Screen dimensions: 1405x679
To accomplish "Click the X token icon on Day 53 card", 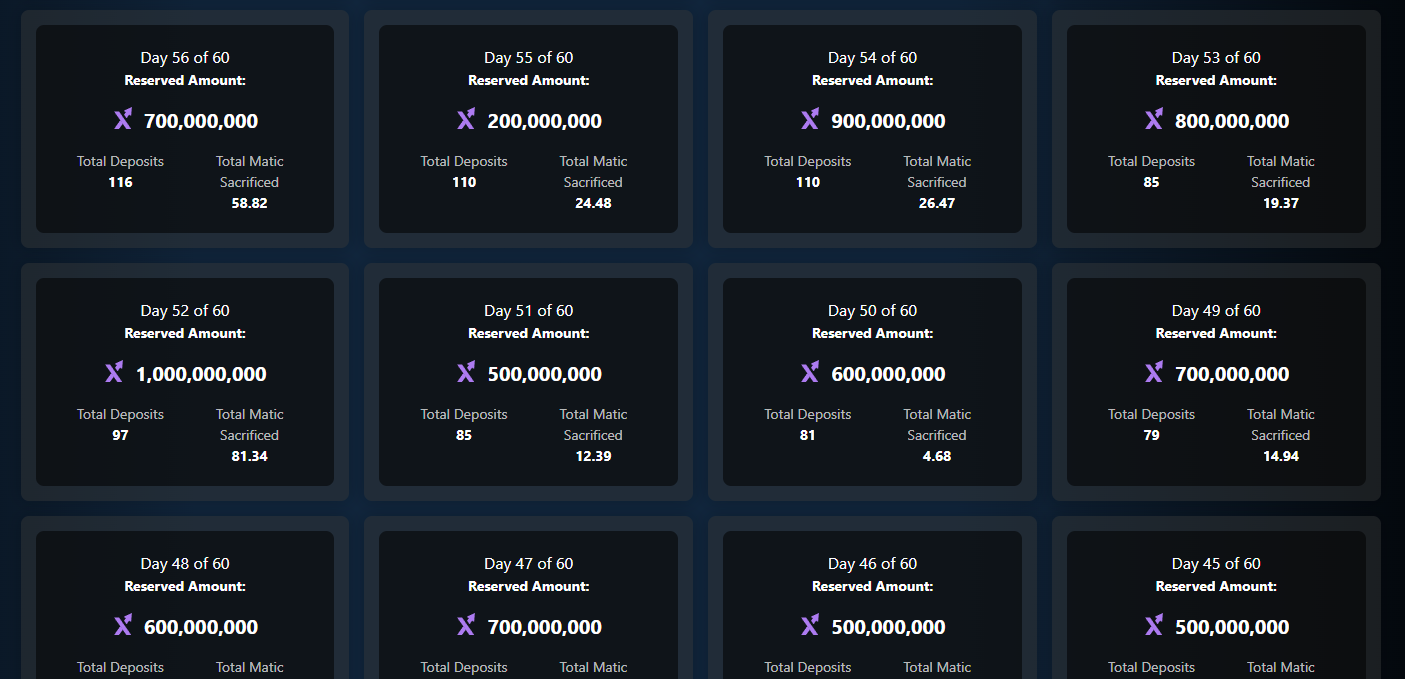I will click(x=1154, y=120).
